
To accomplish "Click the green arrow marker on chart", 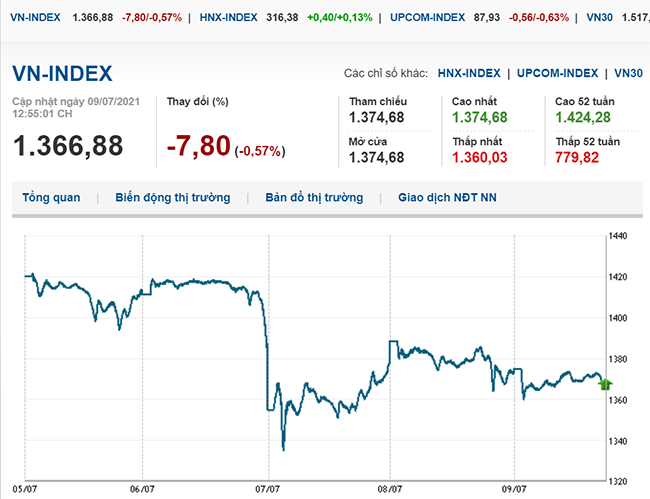I will [x=605, y=384].
